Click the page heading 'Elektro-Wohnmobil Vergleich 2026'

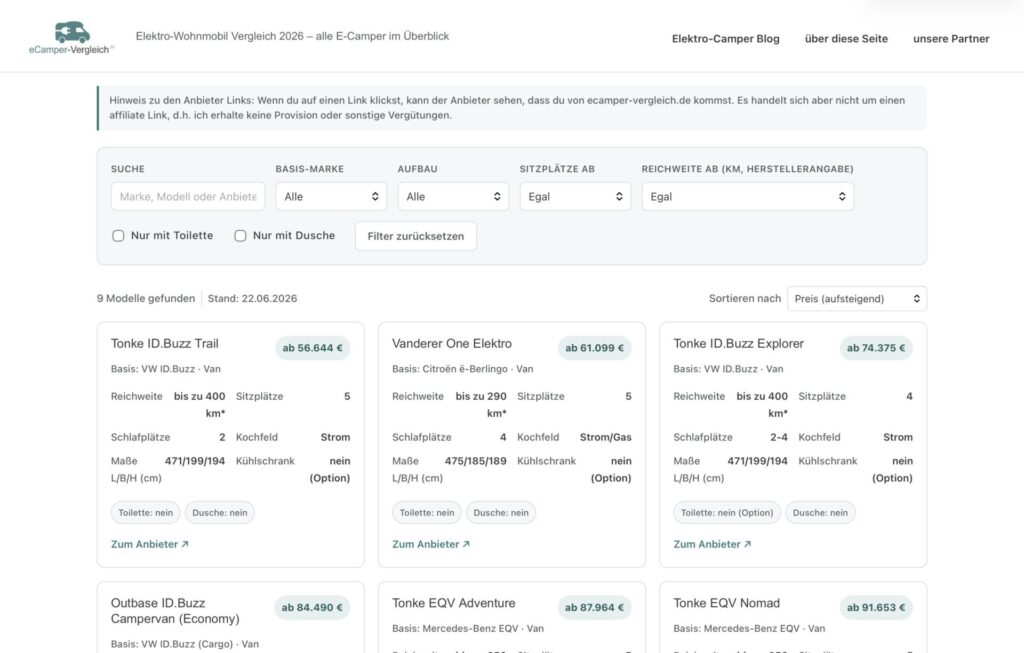pos(293,36)
